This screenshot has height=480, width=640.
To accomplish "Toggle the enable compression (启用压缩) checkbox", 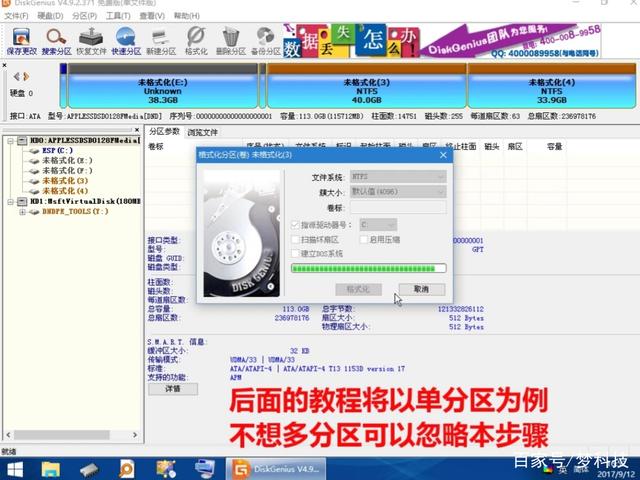I will [x=363, y=240].
